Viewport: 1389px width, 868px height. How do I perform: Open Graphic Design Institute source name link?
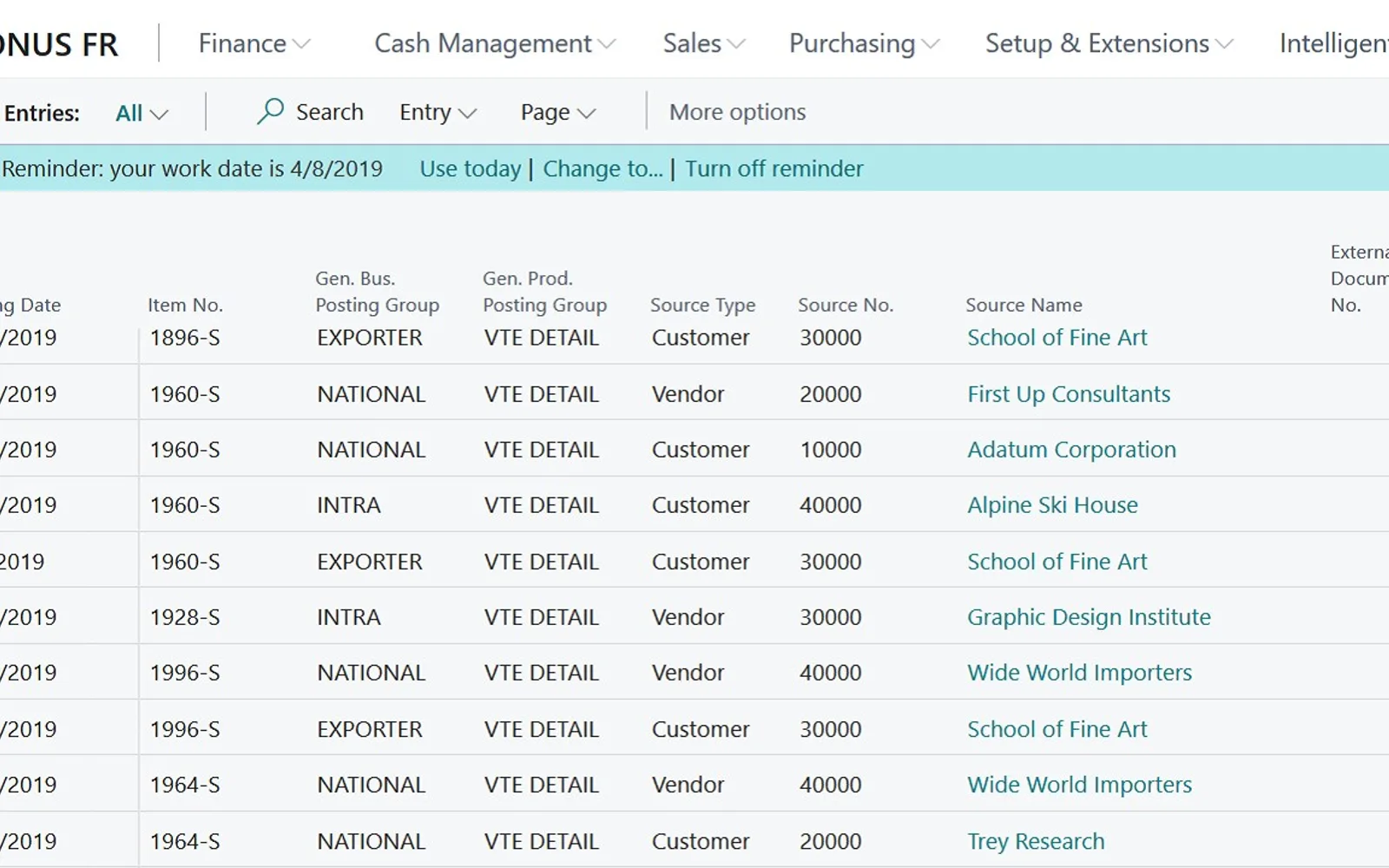[x=1089, y=617]
